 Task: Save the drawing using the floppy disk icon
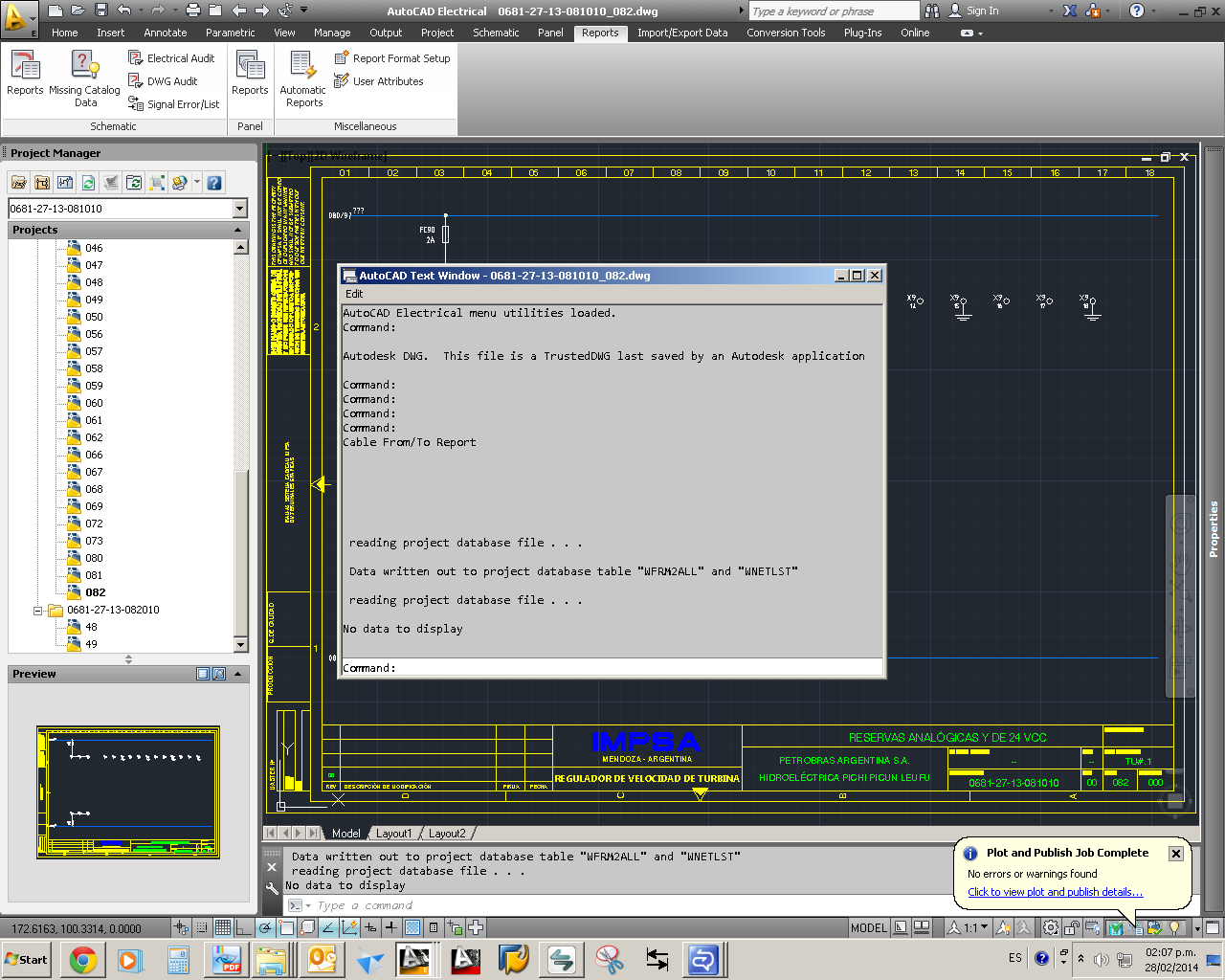pos(101,11)
